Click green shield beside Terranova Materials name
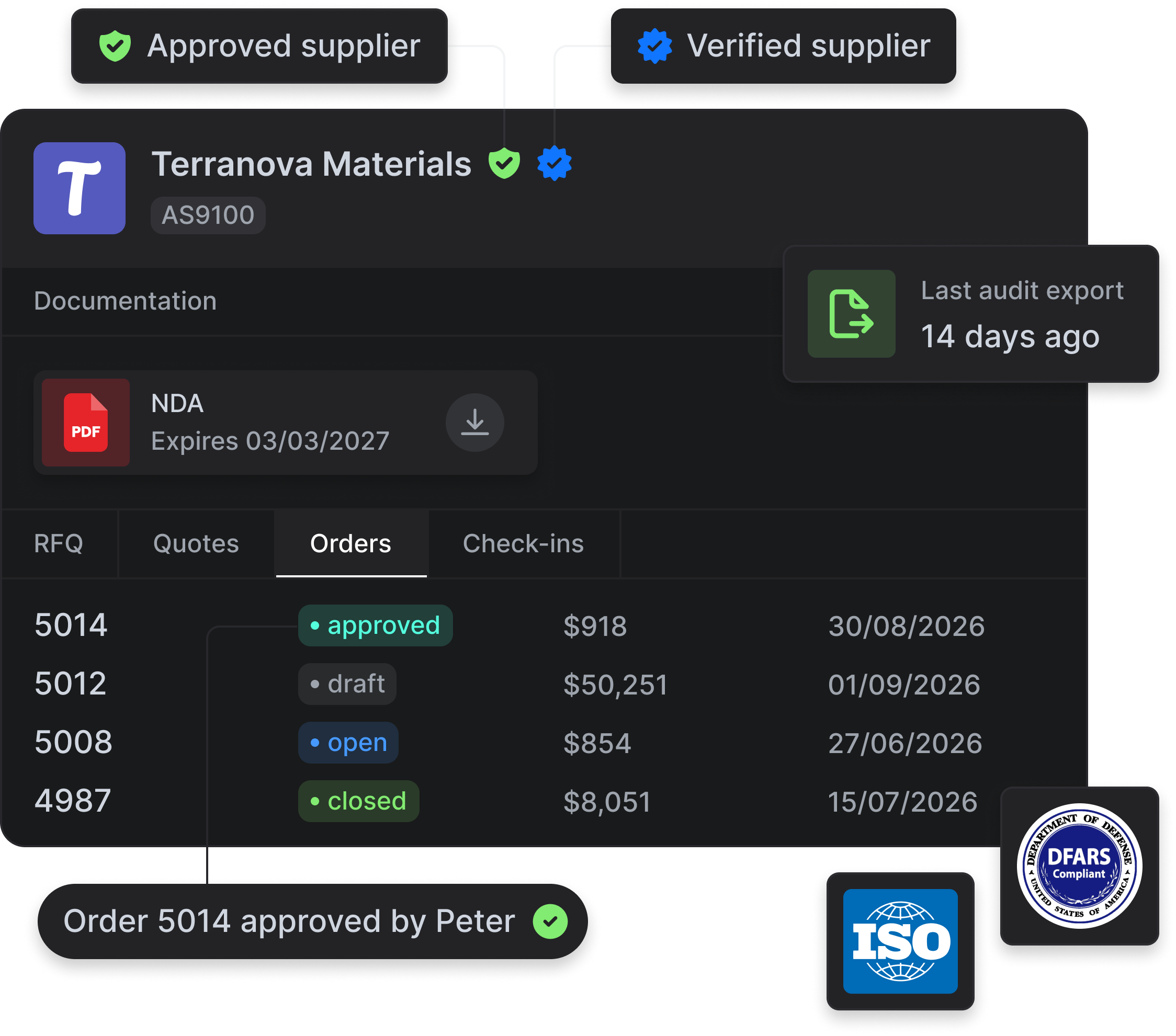 point(504,163)
